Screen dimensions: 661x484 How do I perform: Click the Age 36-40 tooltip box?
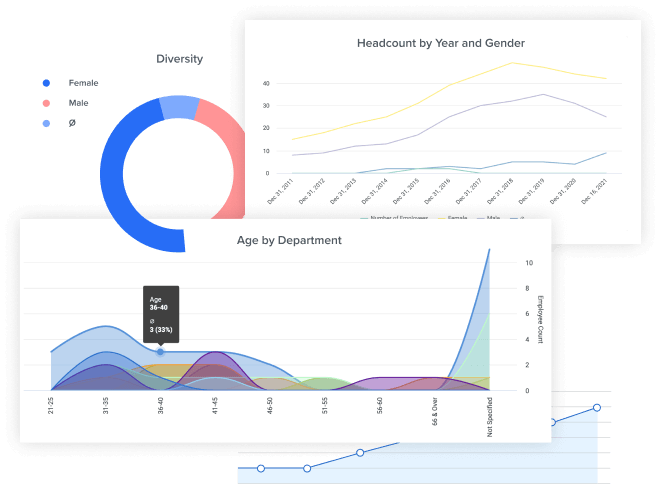160,316
